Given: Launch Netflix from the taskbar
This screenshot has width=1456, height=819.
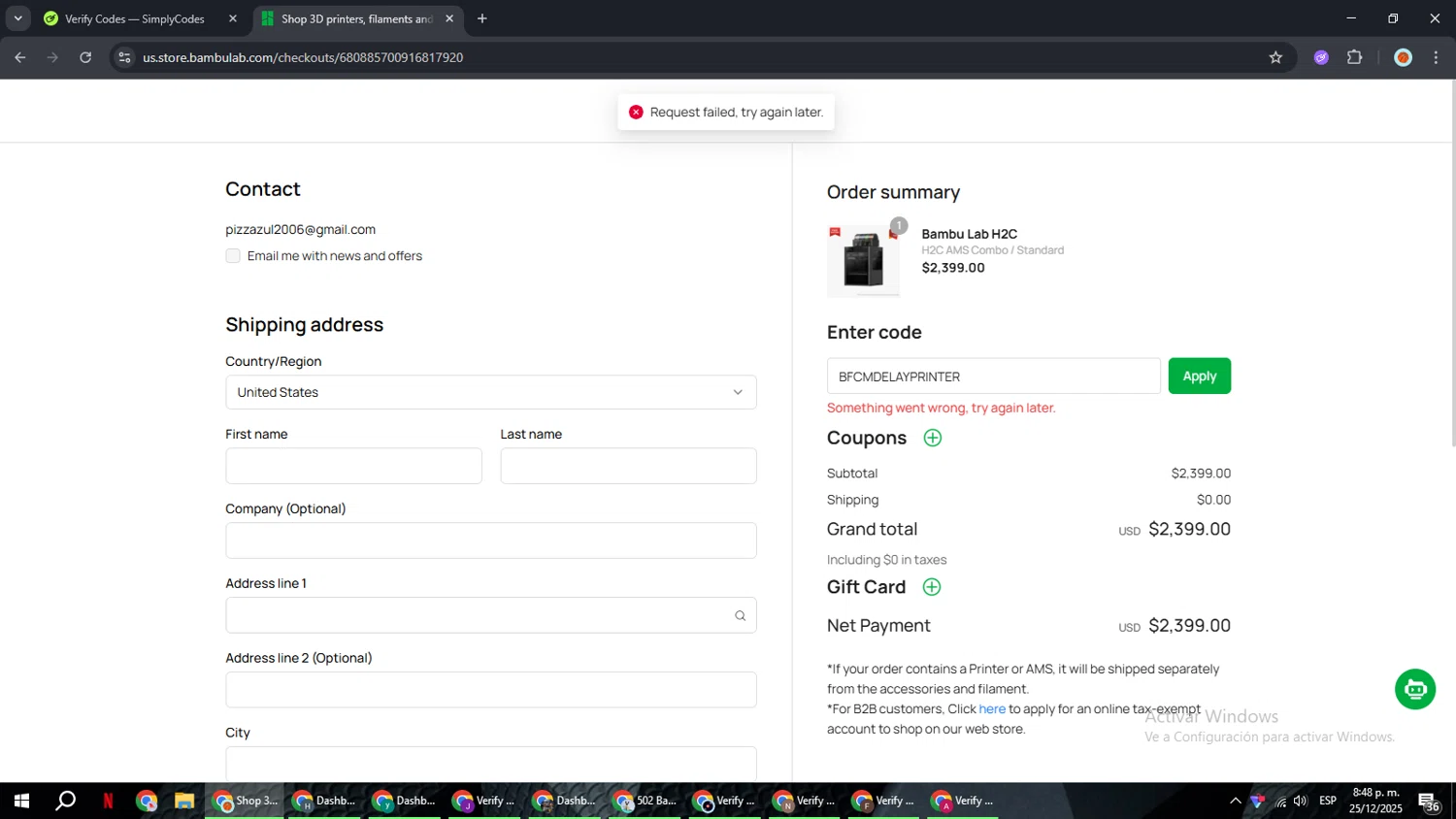Looking at the screenshot, I should point(108,801).
